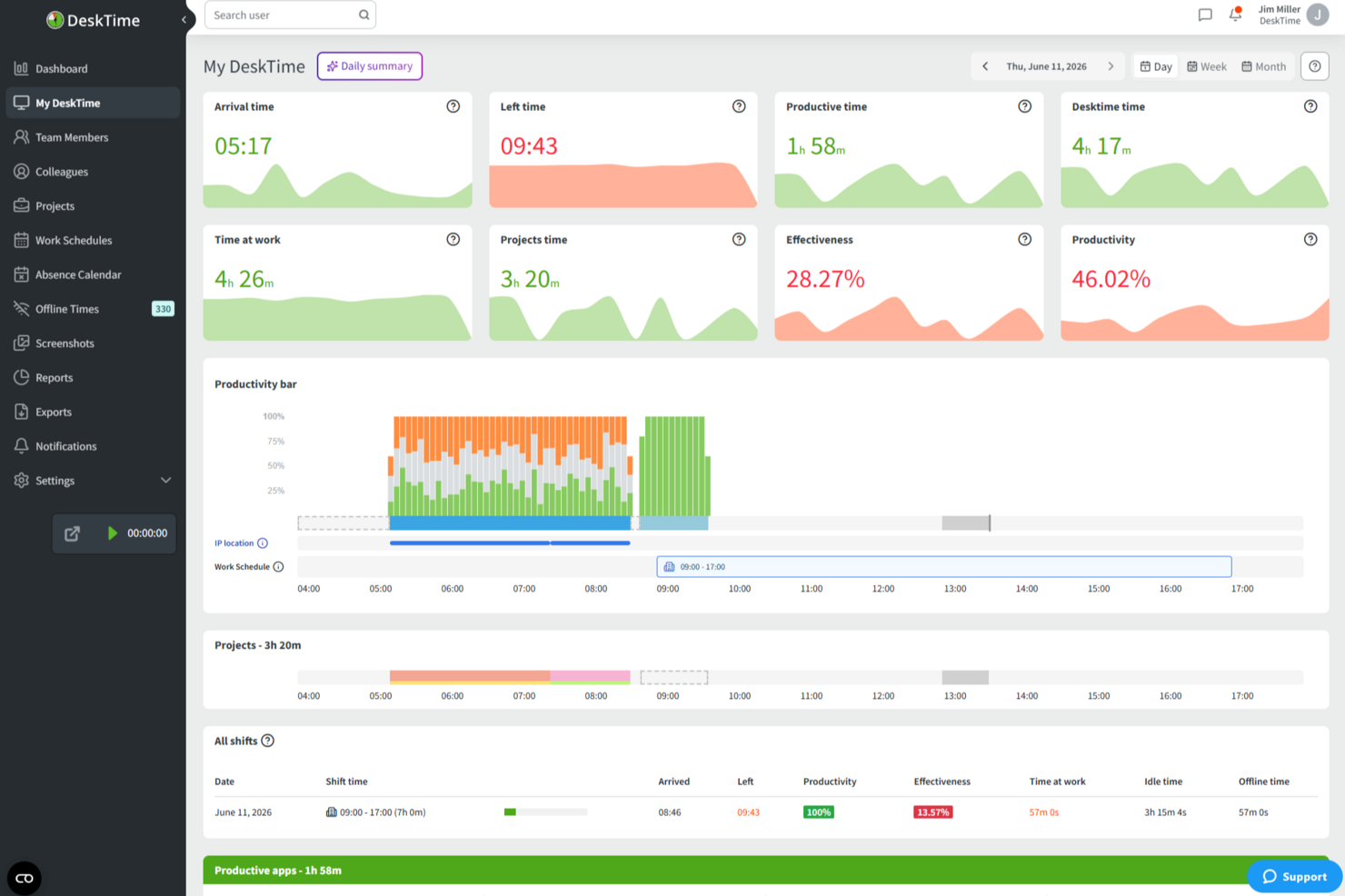The width and height of the screenshot is (1345, 896).
Task: Click the 09:00 - 17:00 work schedule bar
Action: click(x=943, y=567)
